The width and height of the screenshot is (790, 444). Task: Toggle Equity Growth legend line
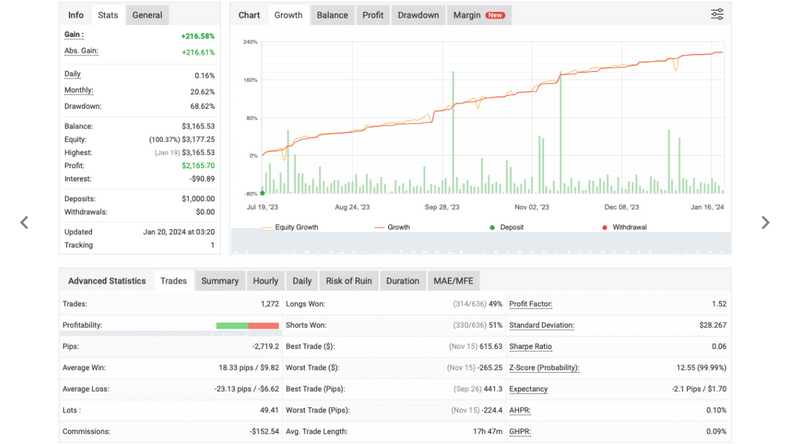click(290, 227)
